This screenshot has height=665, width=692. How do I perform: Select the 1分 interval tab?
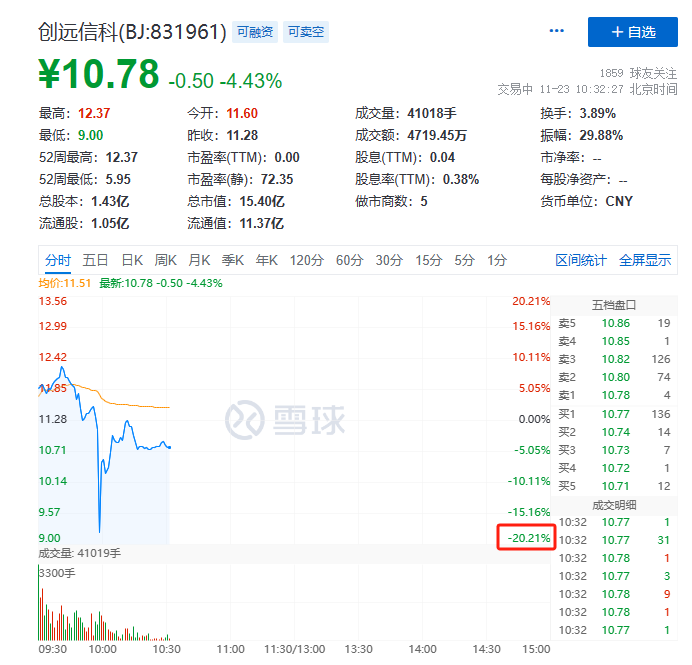(496, 260)
